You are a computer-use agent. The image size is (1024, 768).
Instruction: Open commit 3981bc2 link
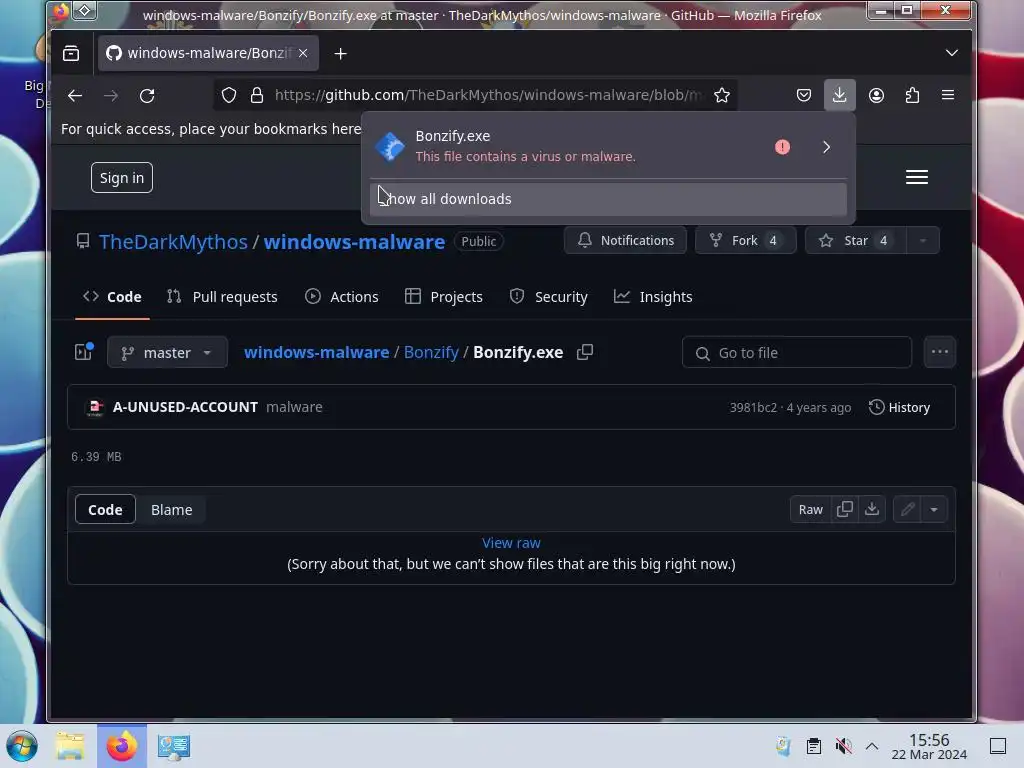pos(753,408)
